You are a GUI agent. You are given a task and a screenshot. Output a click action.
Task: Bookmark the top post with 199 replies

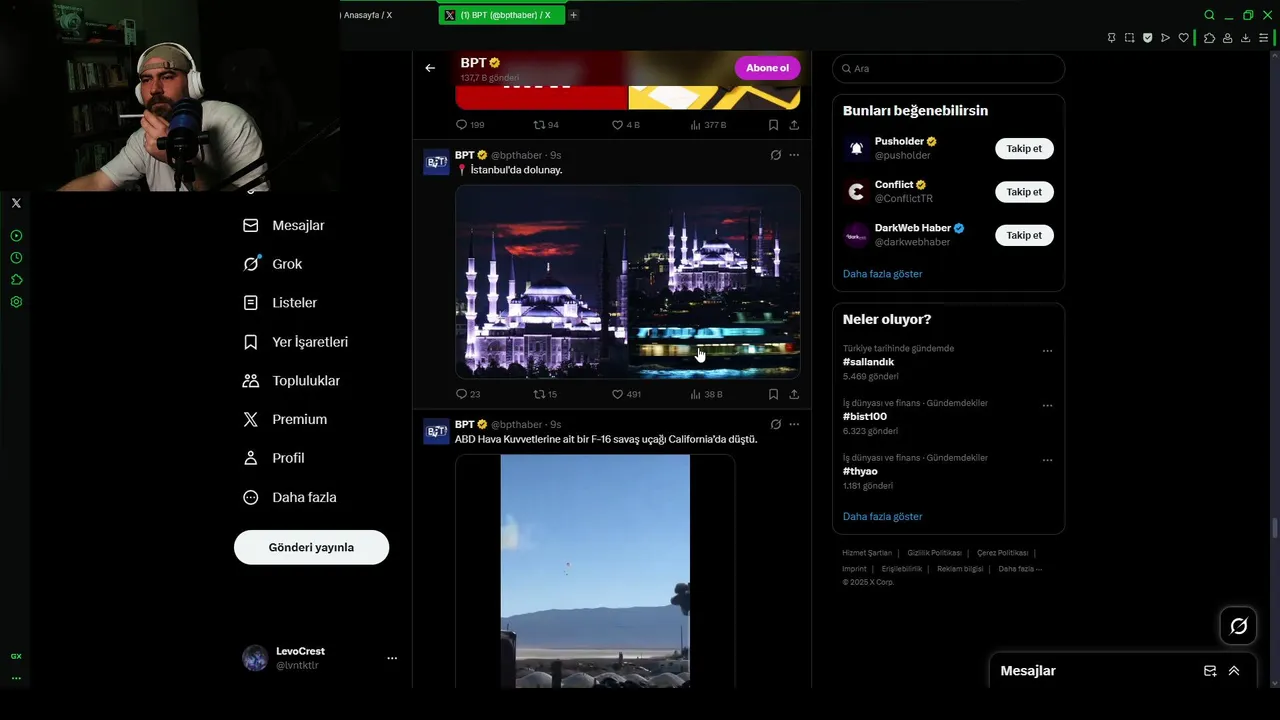(x=773, y=125)
